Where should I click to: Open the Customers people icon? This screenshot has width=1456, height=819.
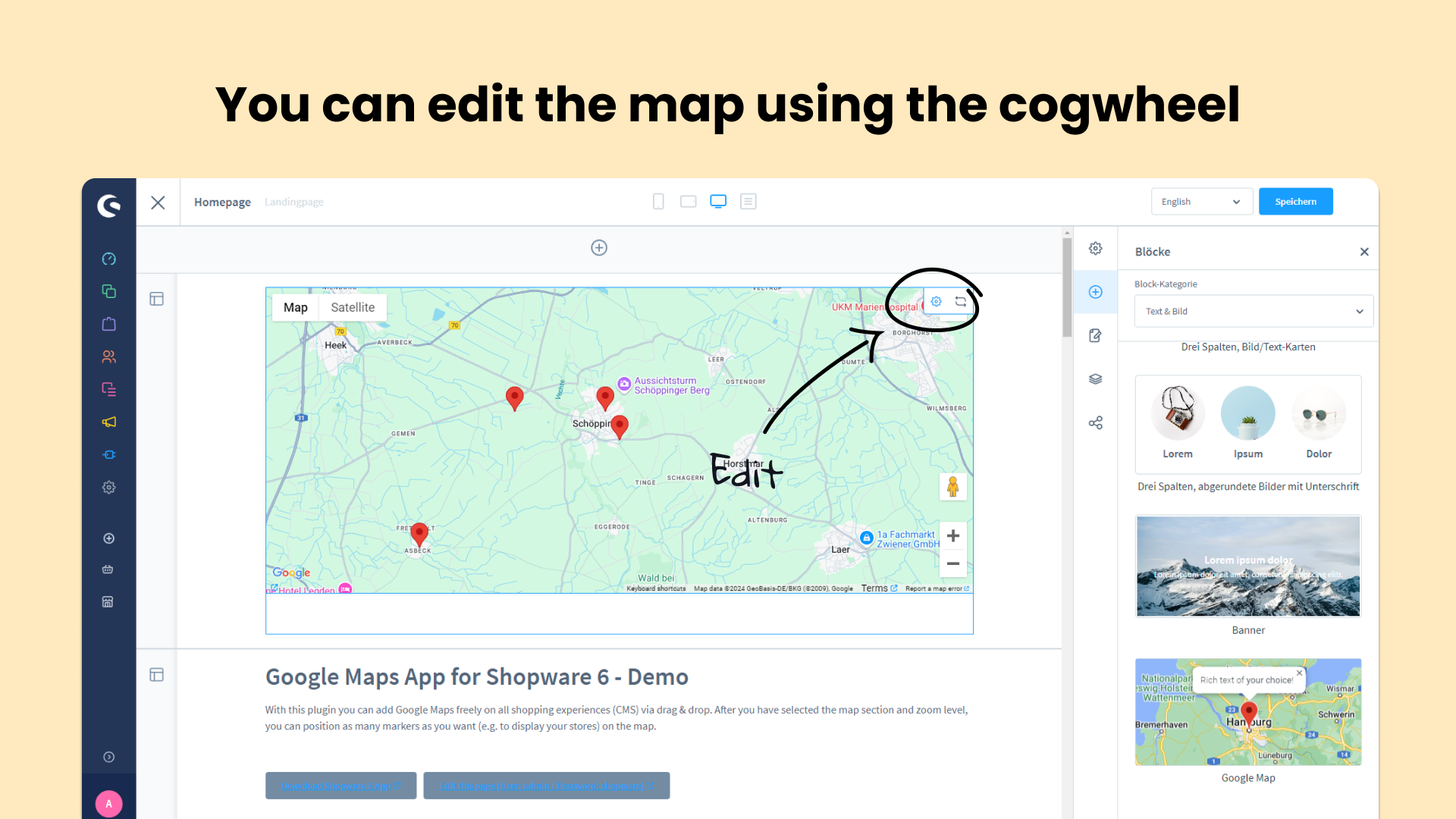(108, 356)
